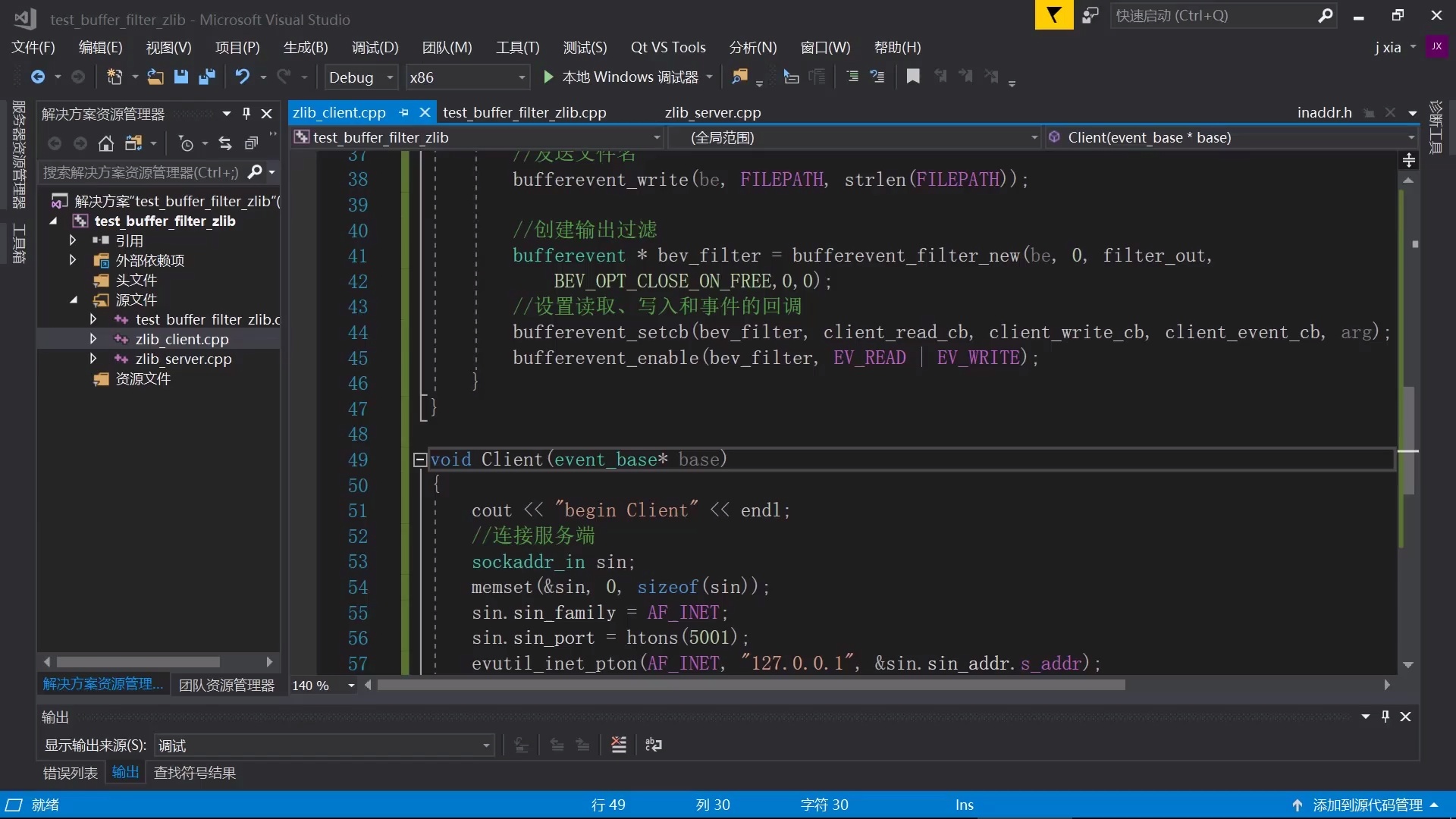Save the current file with the floppy icon
1456x819 pixels.
(x=180, y=77)
